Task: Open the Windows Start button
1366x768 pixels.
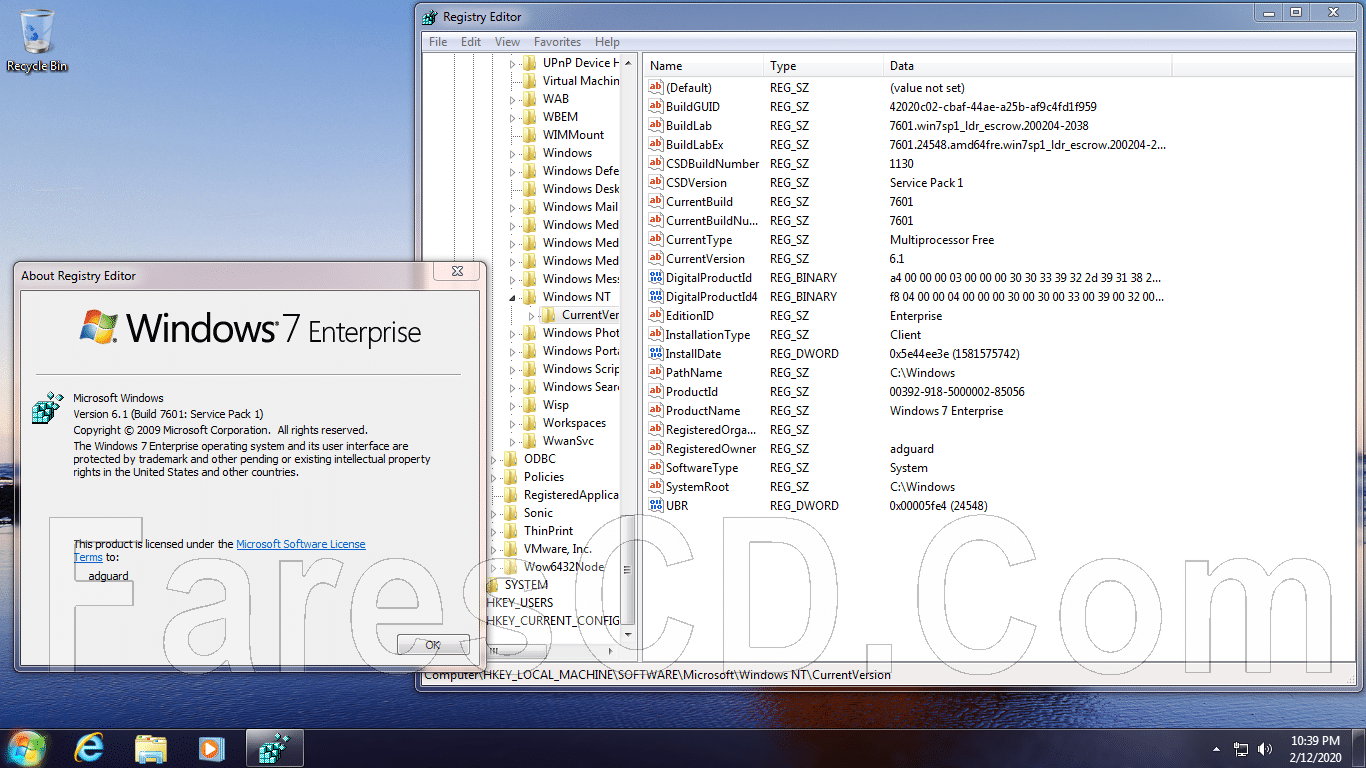Action: (x=27, y=747)
